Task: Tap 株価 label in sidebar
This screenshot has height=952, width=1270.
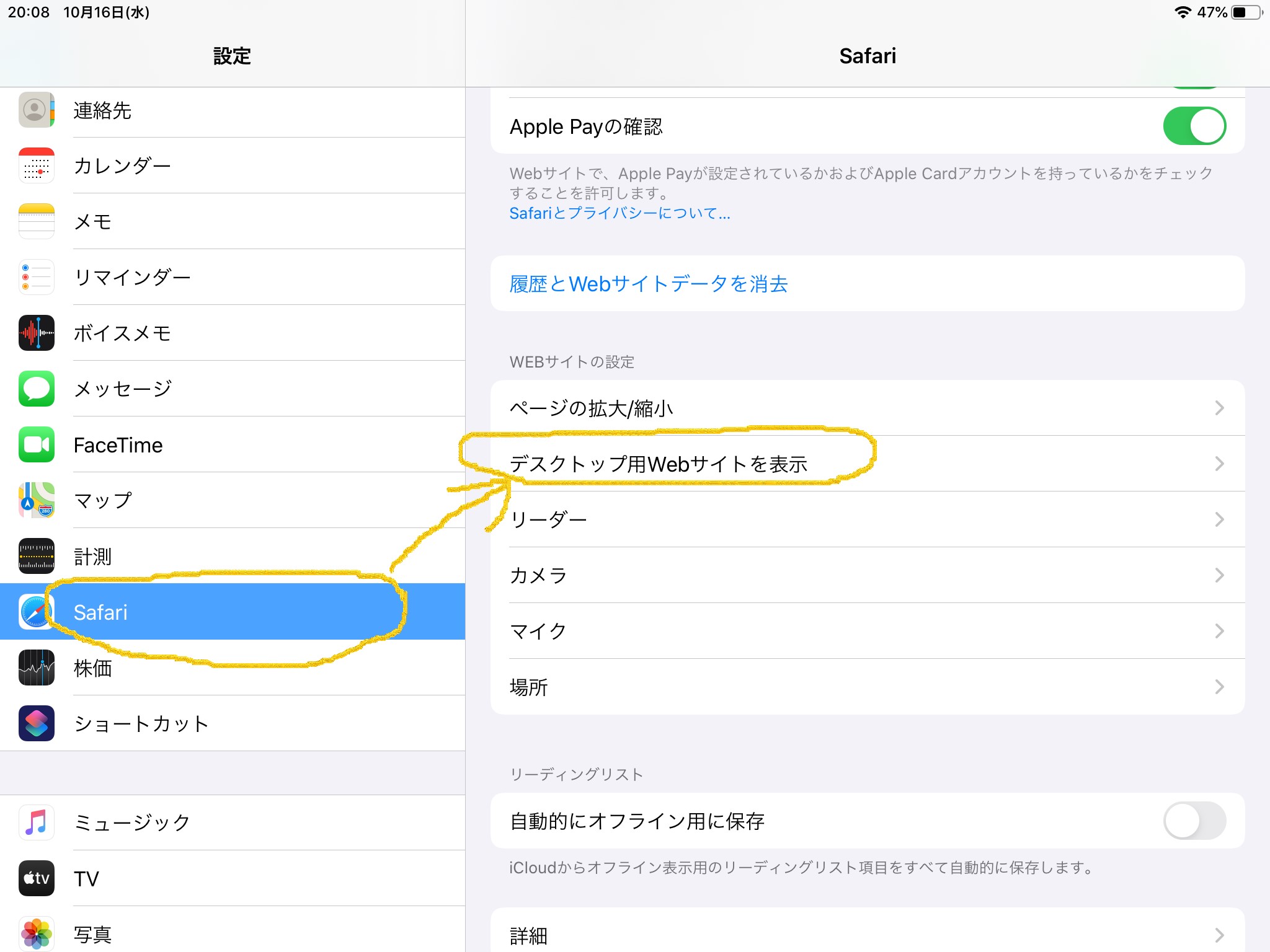Action: 92,668
